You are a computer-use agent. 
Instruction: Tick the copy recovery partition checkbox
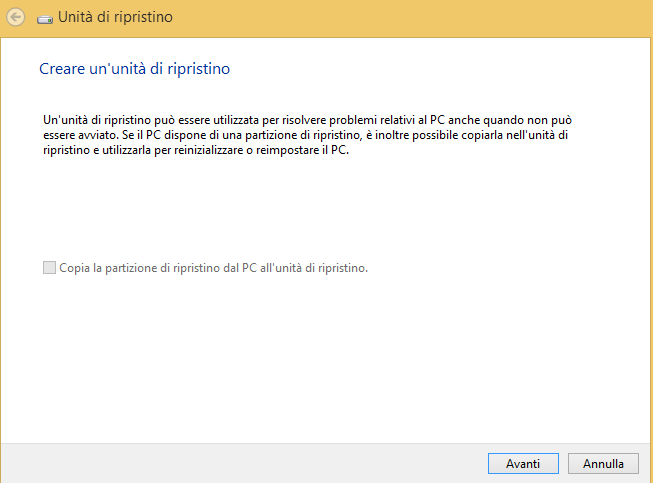click(x=49, y=267)
